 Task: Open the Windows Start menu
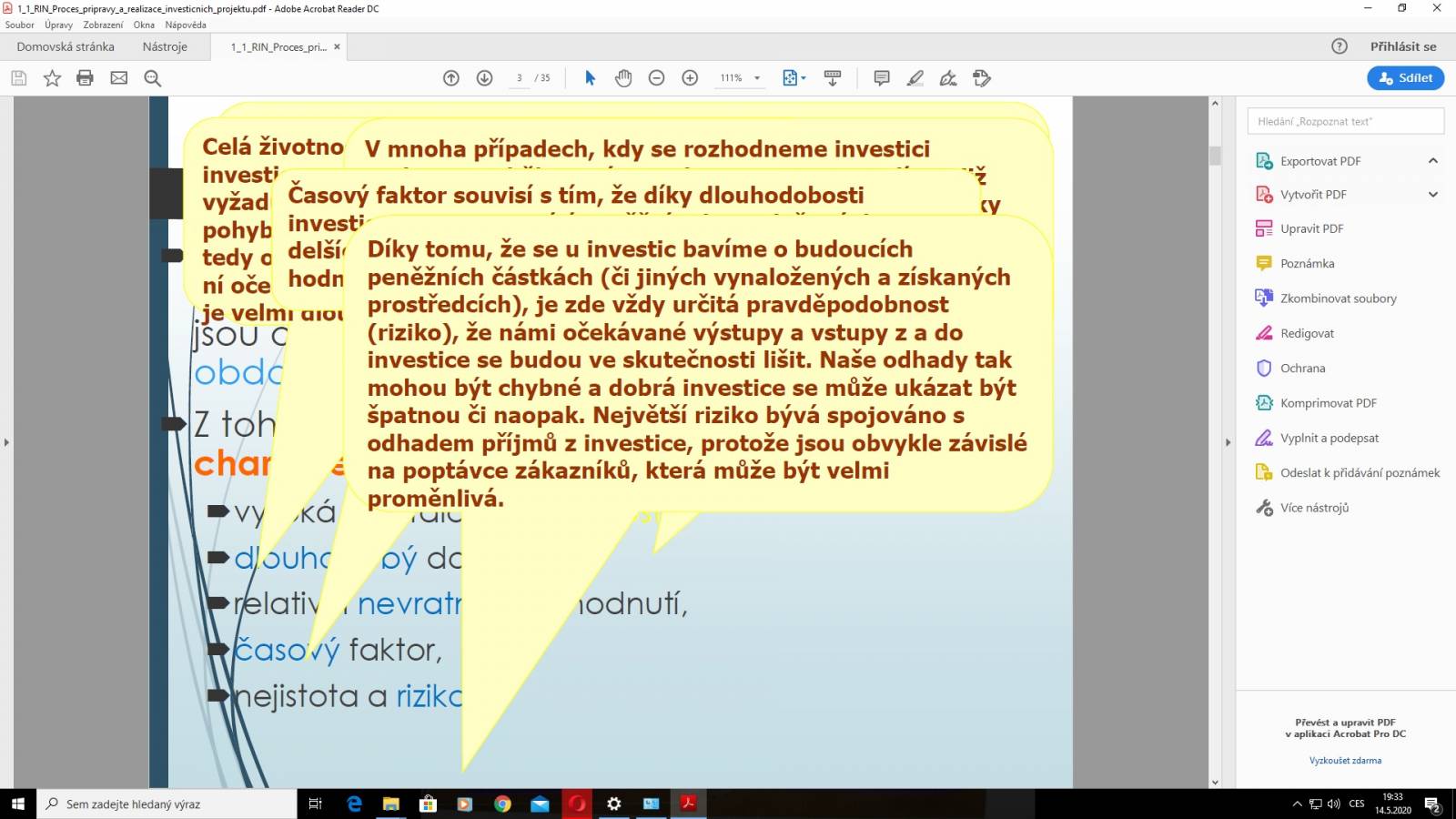click(17, 804)
